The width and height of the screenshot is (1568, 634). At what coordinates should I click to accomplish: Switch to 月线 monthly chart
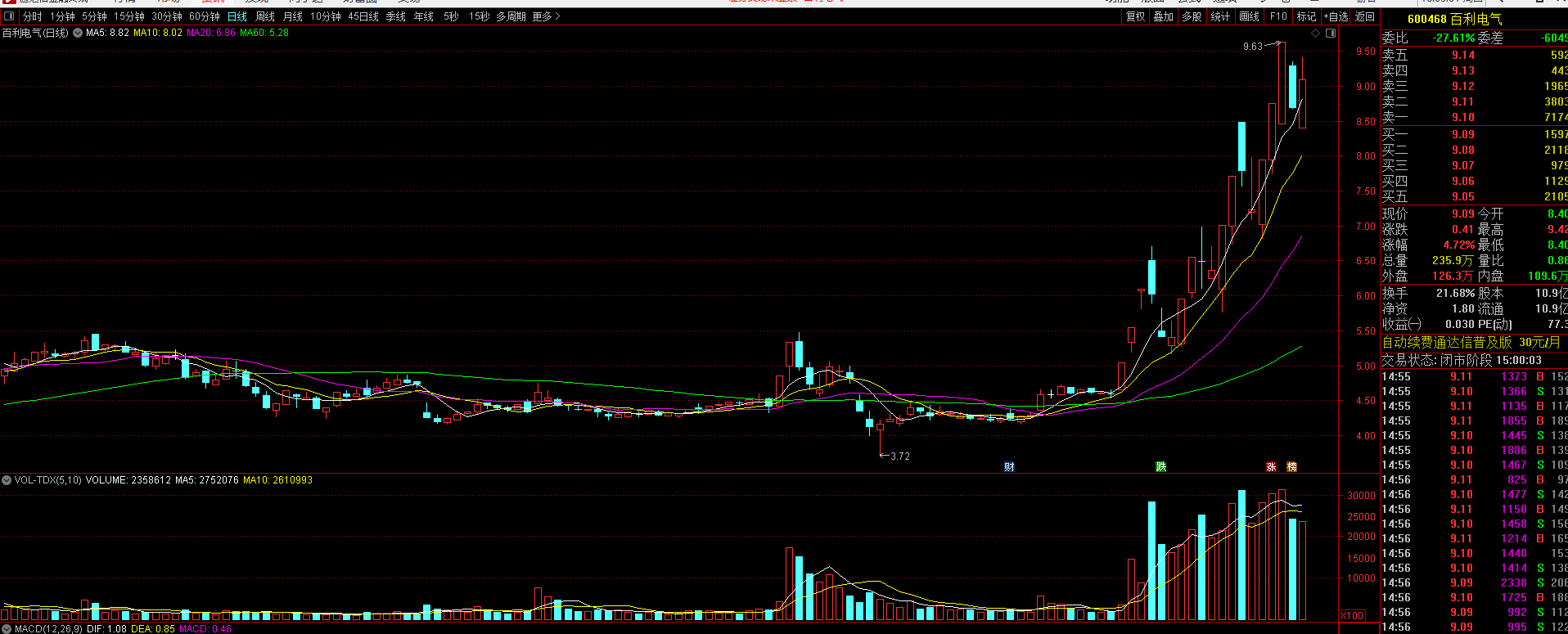293,16
